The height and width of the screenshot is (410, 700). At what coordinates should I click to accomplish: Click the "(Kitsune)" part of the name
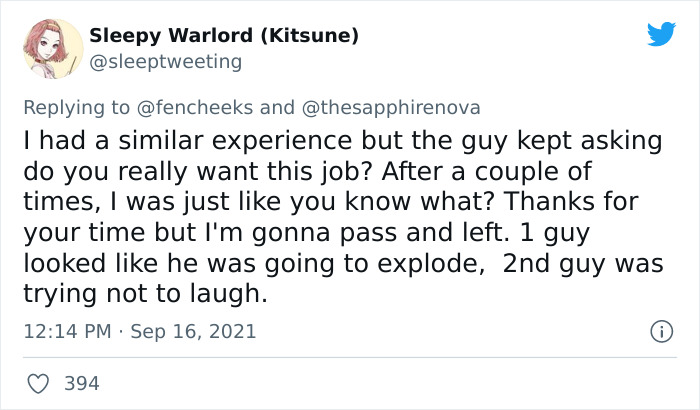coord(309,36)
